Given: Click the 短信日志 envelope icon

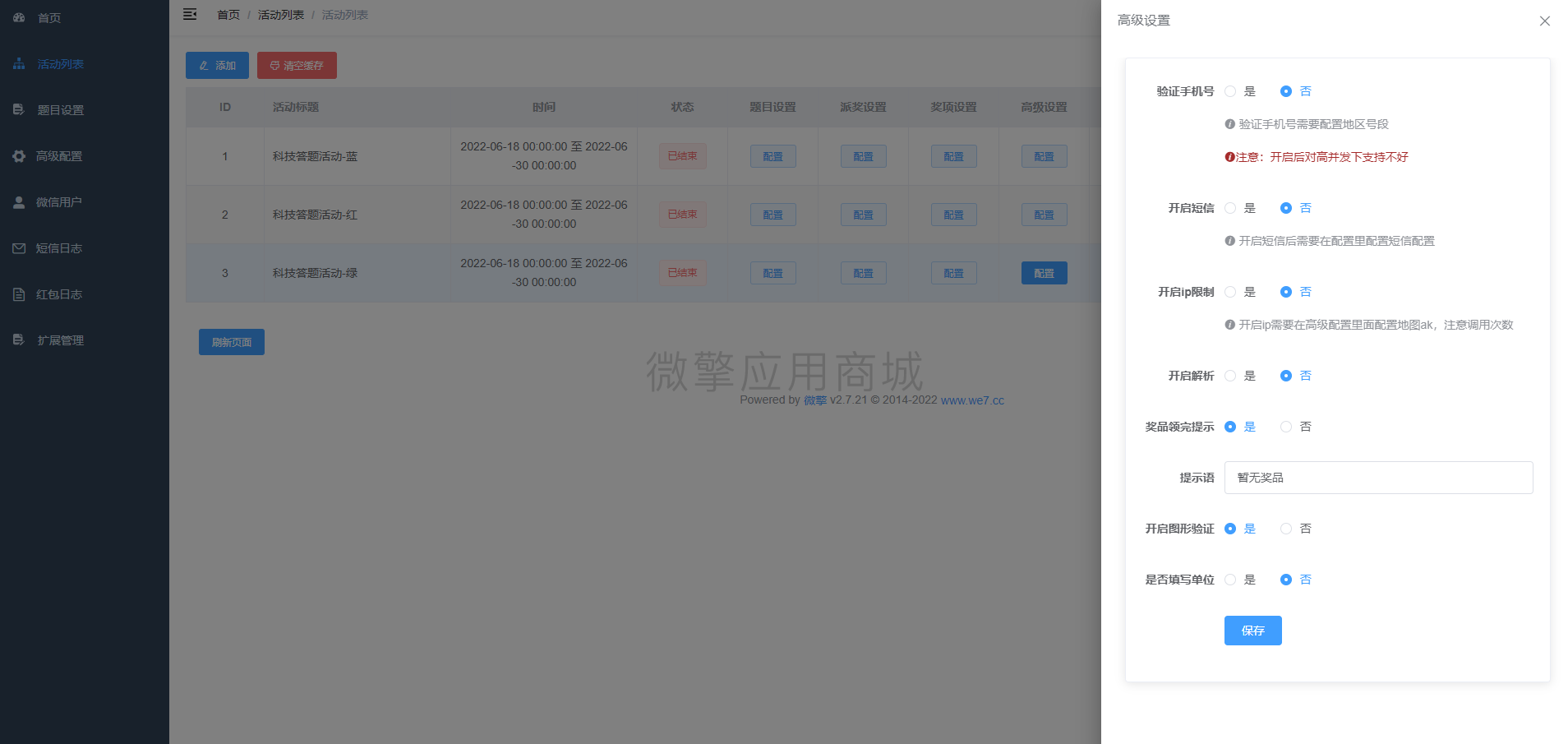Looking at the screenshot, I should click(x=19, y=247).
